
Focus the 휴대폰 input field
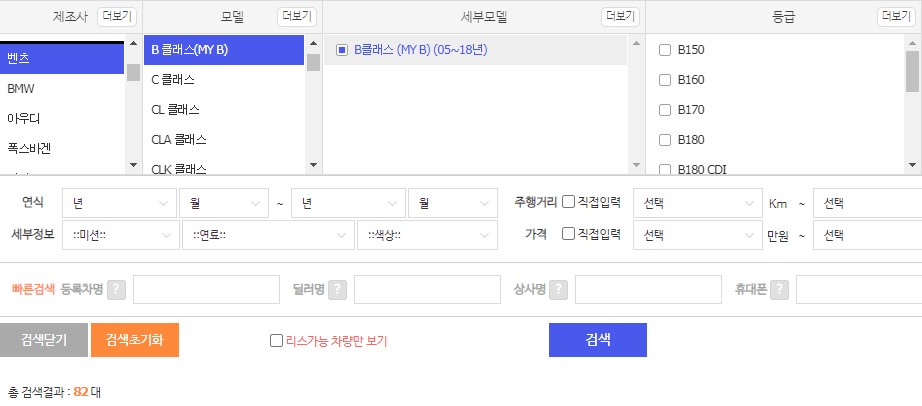click(x=859, y=289)
